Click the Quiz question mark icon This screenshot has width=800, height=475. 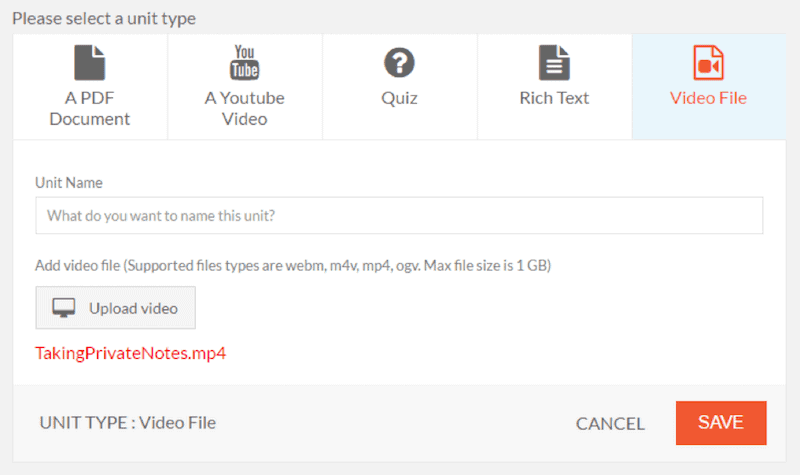pyautogui.click(x=399, y=63)
